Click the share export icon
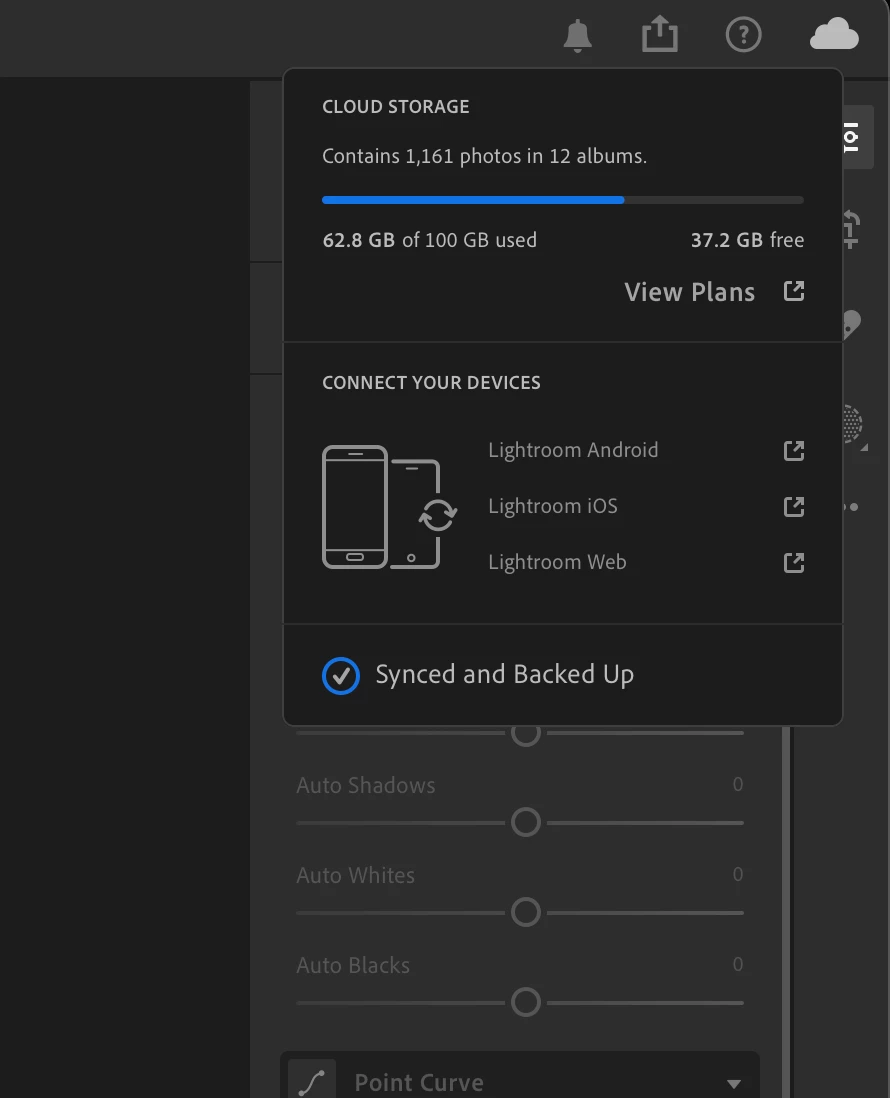This screenshot has width=890, height=1098. coord(660,34)
